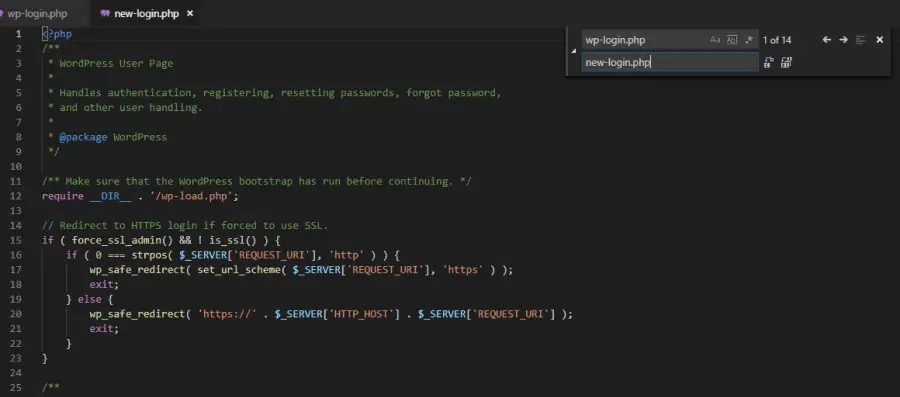Select the new-login.php editor tab
Viewport: 900px width, 397px height.
[x=146, y=13]
